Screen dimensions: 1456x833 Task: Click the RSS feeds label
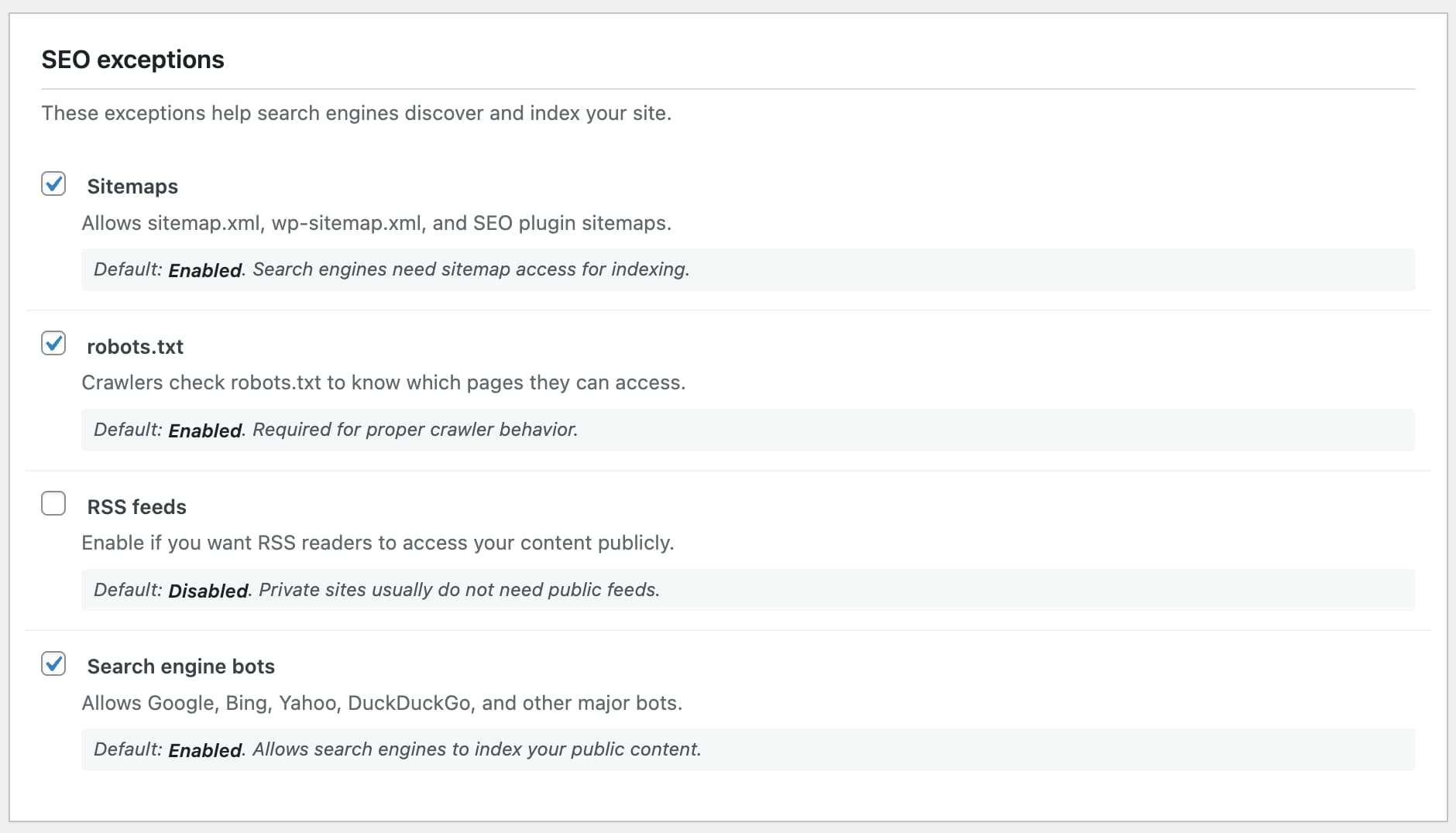coord(137,507)
